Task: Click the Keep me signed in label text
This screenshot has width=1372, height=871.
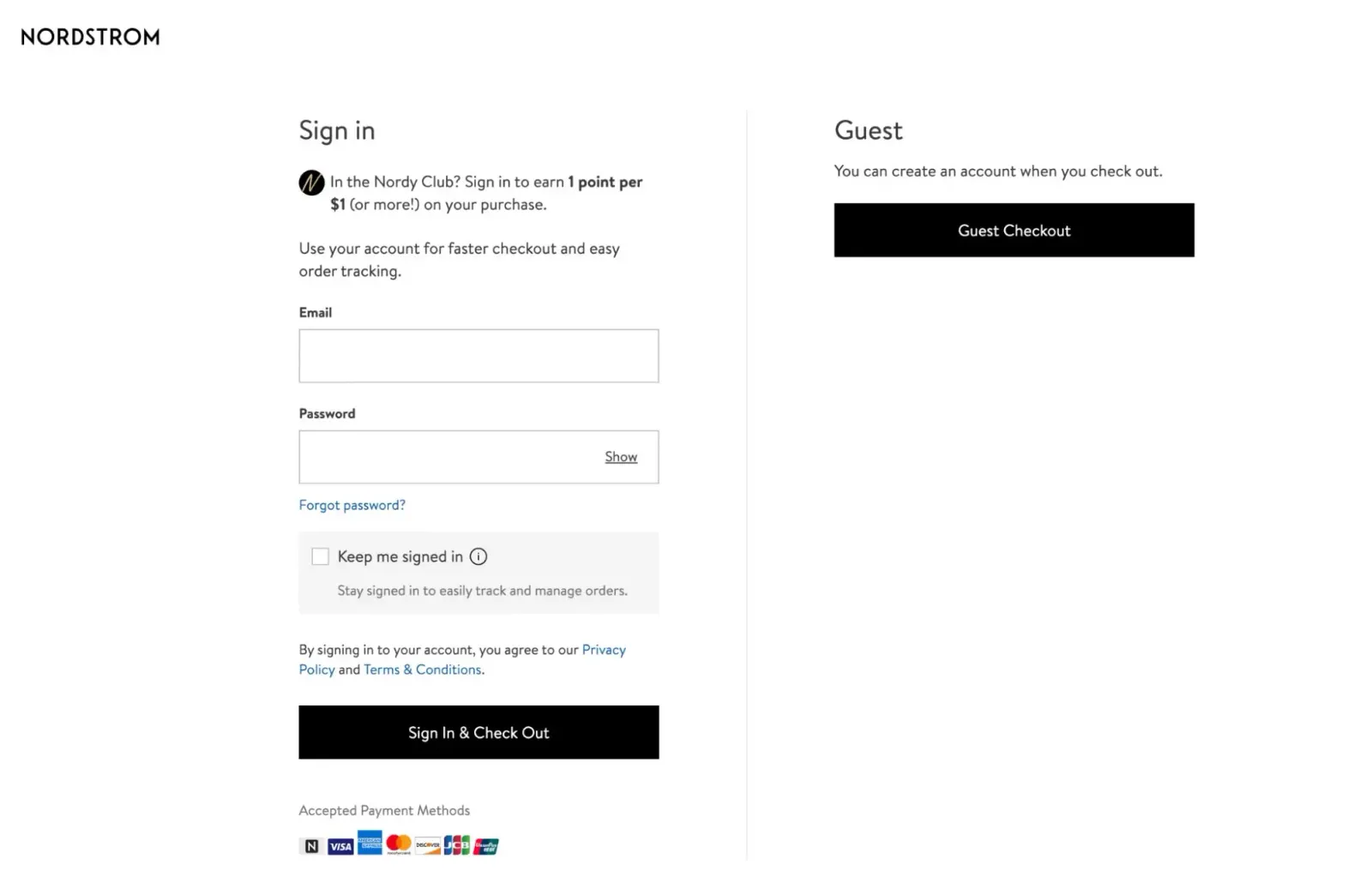Action: click(400, 556)
